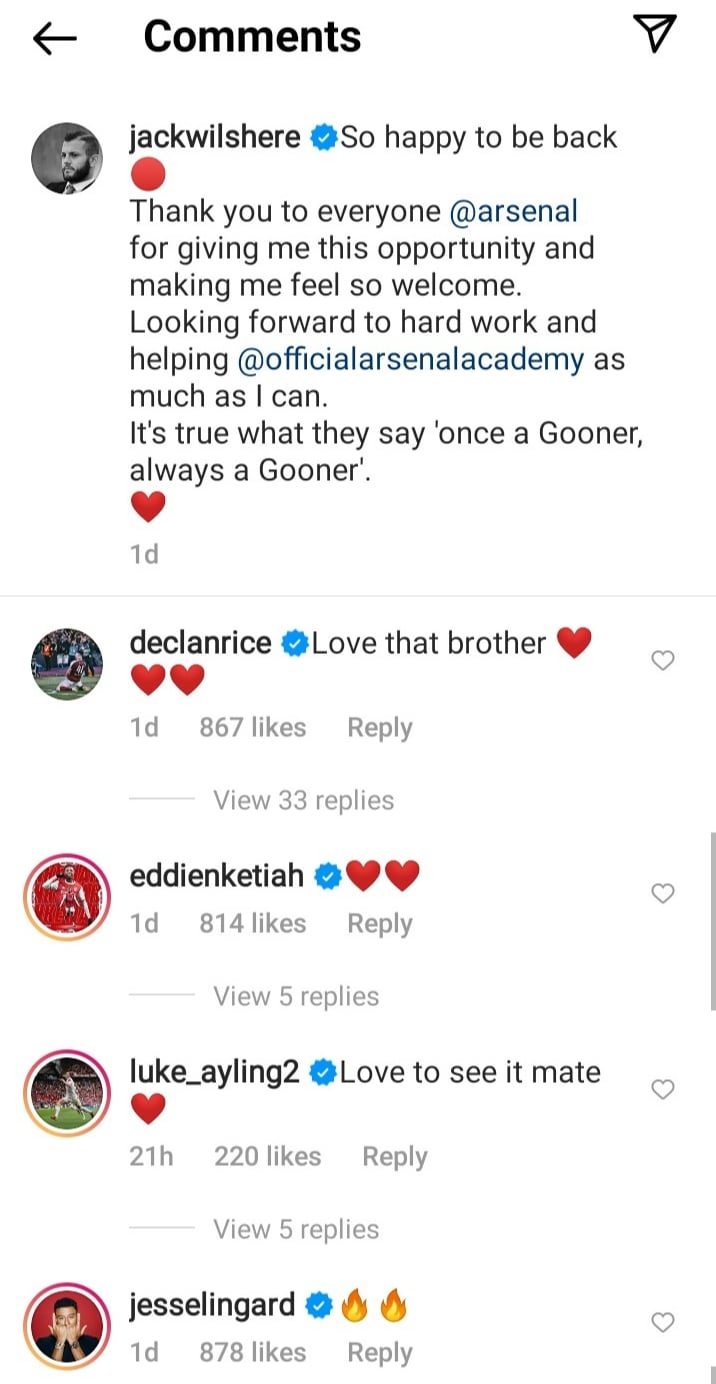
Task: Expand View 5 replies under luke_ayling2
Action: pyautogui.click(x=296, y=1229)
